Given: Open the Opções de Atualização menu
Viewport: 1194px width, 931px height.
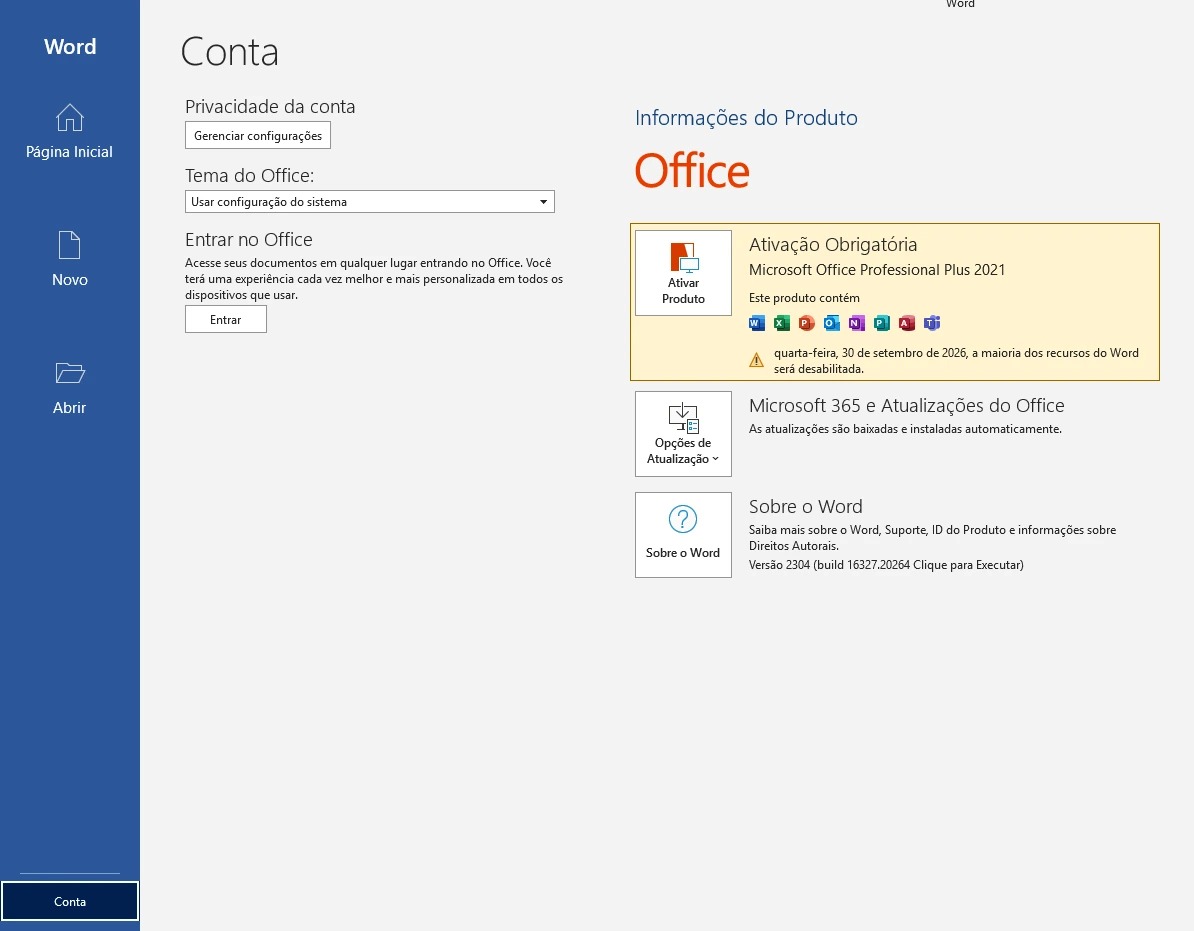Looking at the screenshot, I should click(683, 434).
